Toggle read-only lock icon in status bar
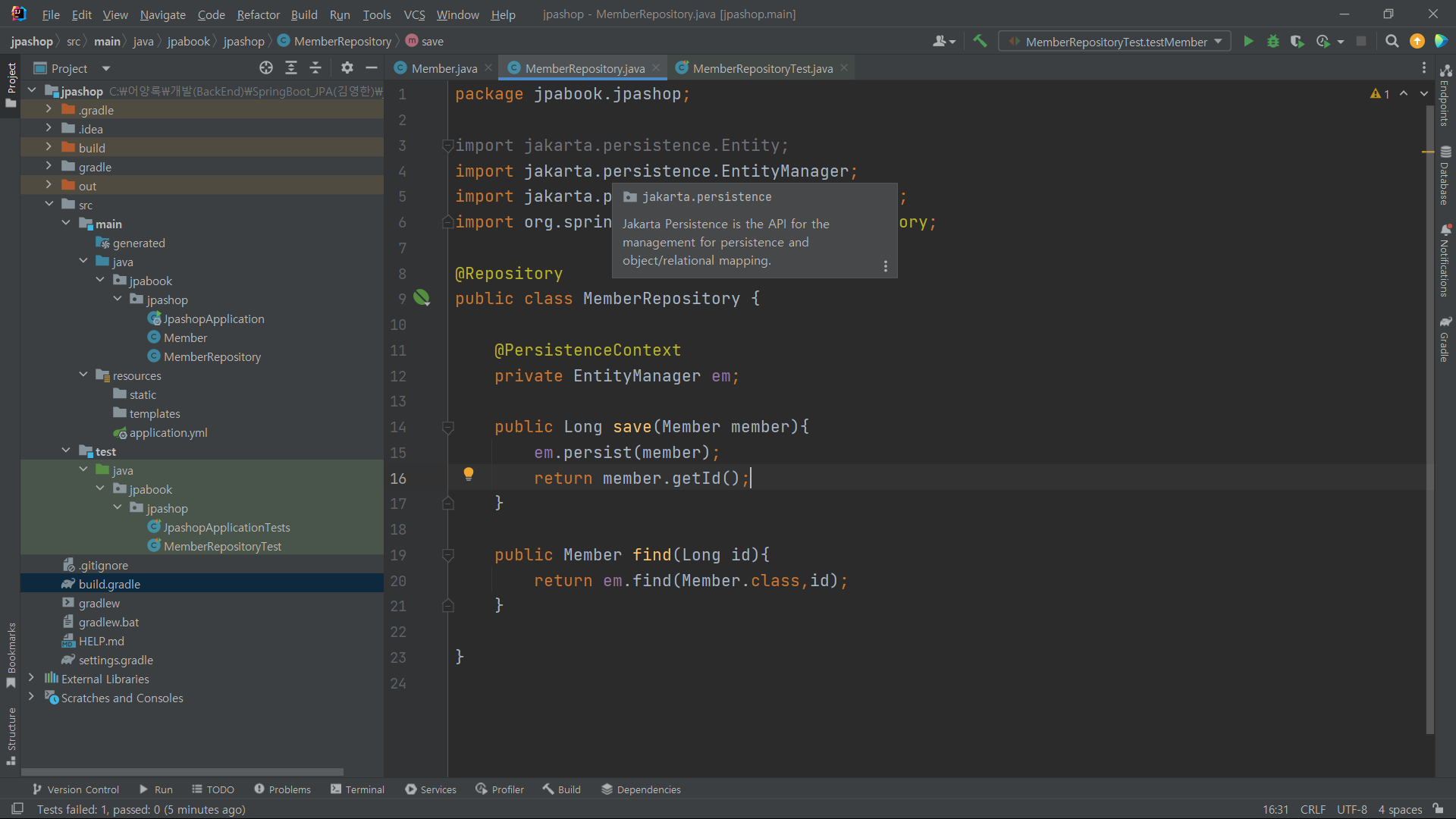This screenshot has width=1456, height=819. pyautogui.click(x=1439, y=809)
